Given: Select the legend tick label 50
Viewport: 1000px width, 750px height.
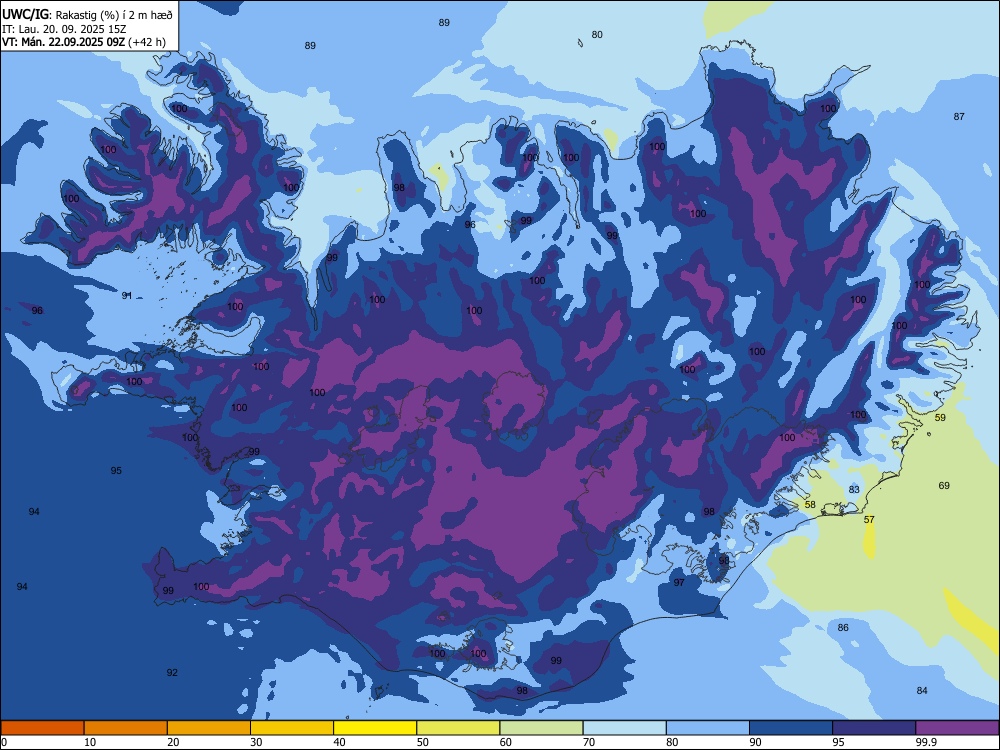Looking at the screenshot, I should [423, 742].
